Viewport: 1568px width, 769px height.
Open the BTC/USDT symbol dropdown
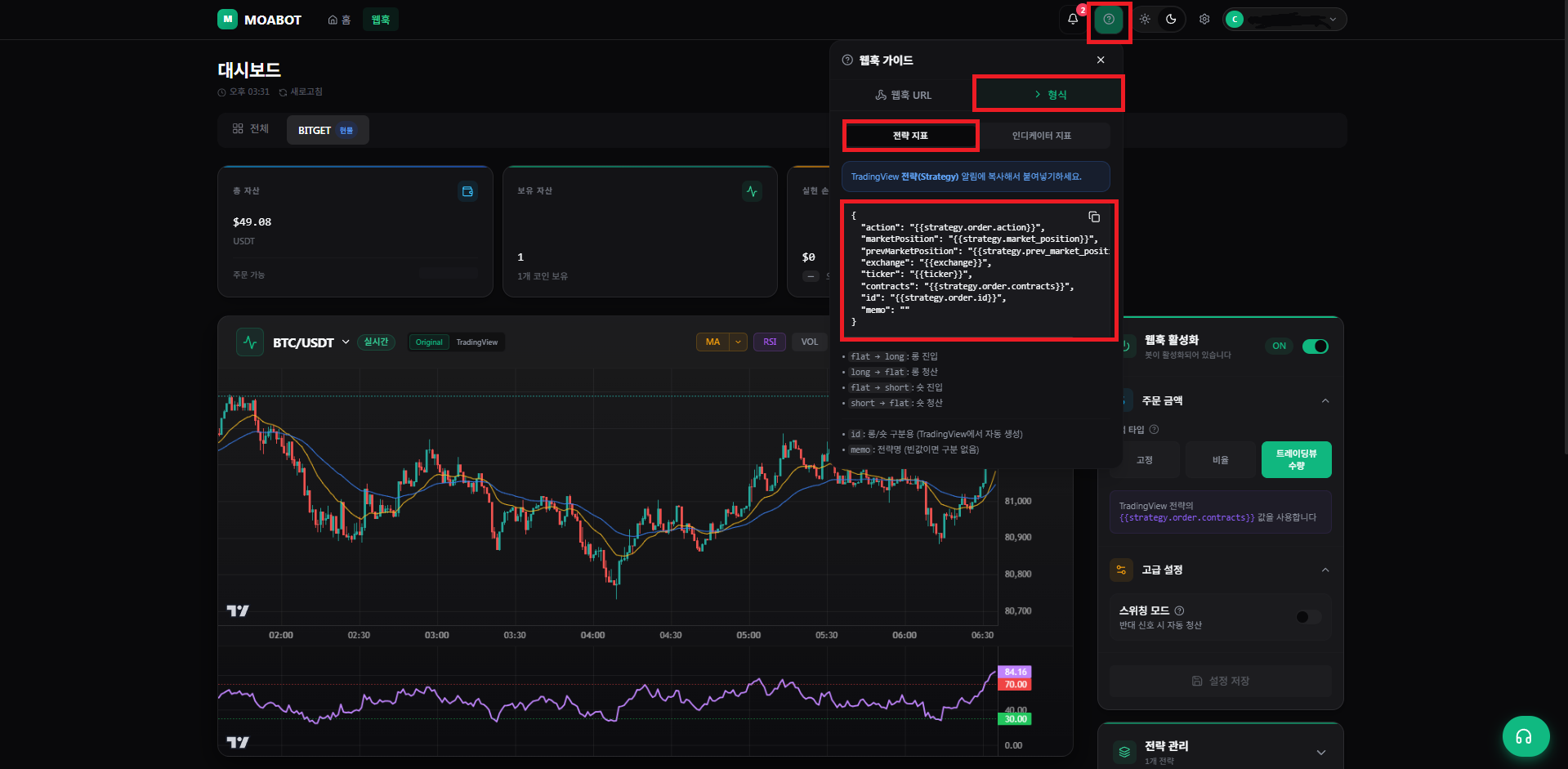(x=346, y=342)
